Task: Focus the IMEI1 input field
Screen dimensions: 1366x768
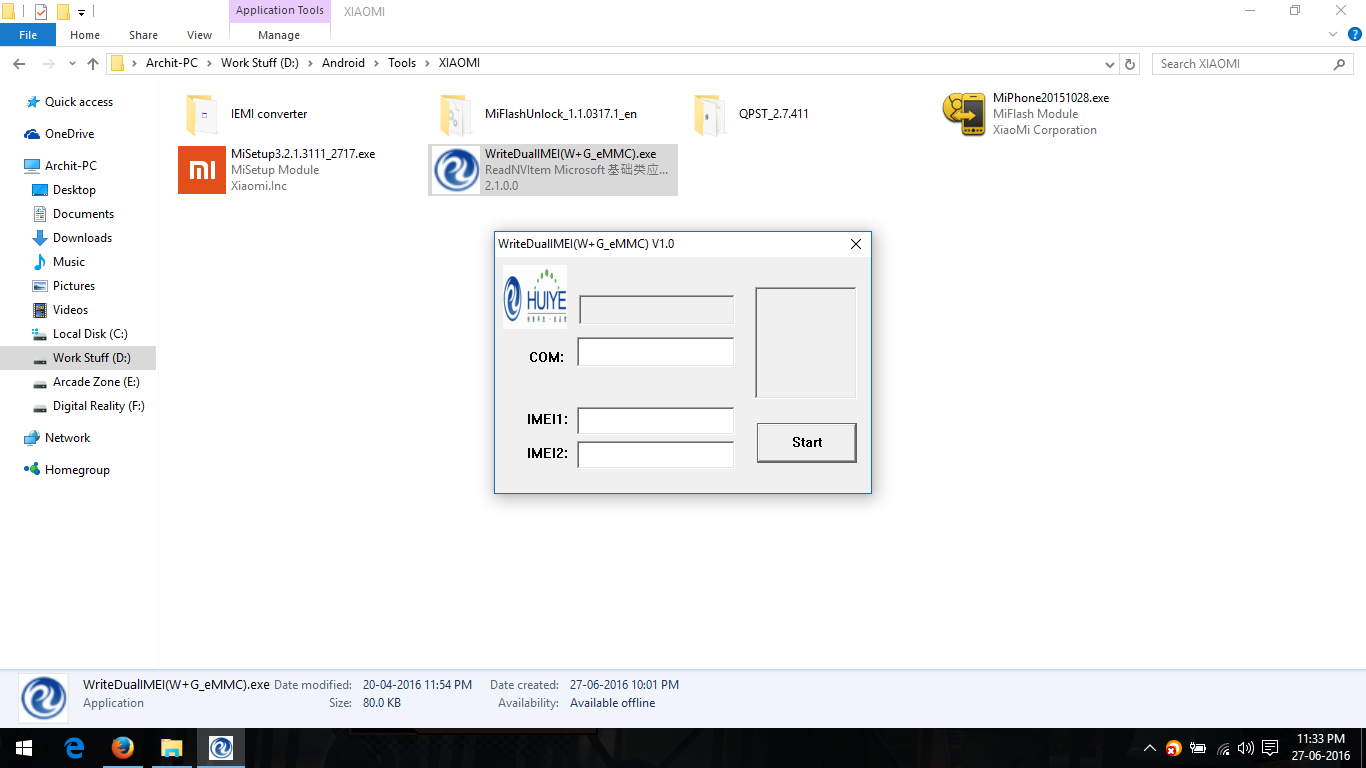Action: click(656, 421)
